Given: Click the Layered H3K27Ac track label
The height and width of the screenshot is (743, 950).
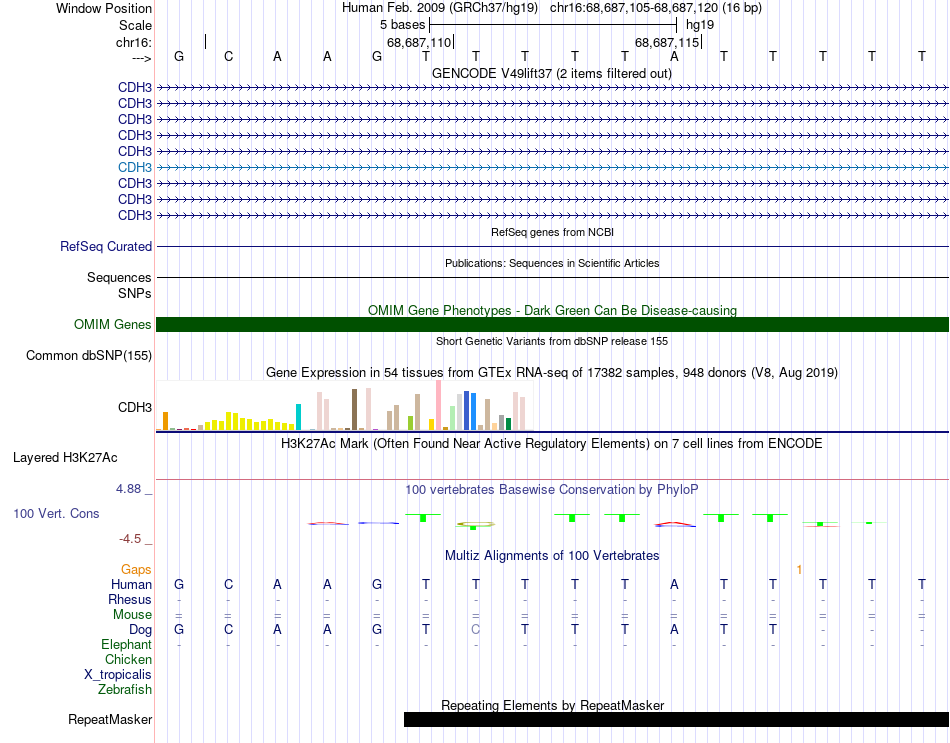Looking at the screenshot, I should click(65, 458).
